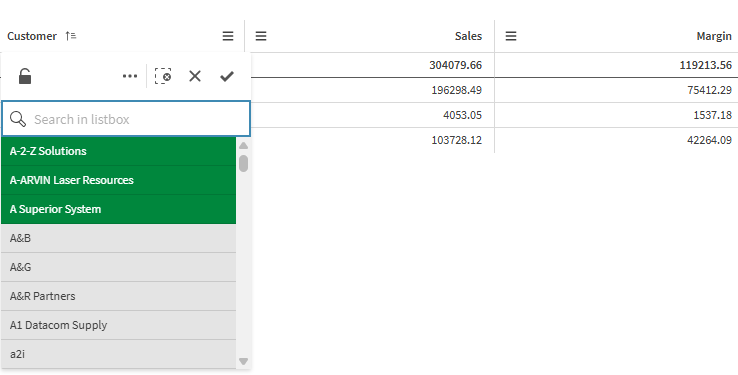738x375 pixels.
Task: Open the listbox more options menu
Action: click(x=129, y=76)
